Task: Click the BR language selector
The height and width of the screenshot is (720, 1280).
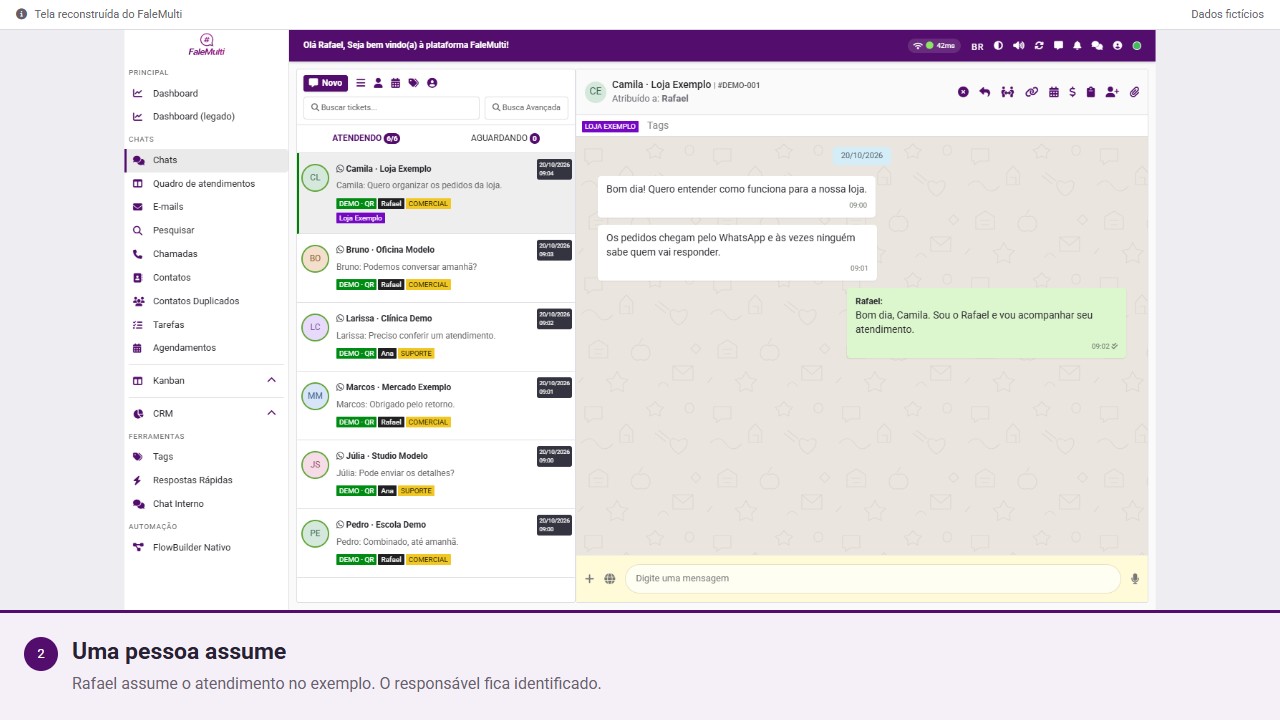Action: pyautogui.click(x=977, y=46)
